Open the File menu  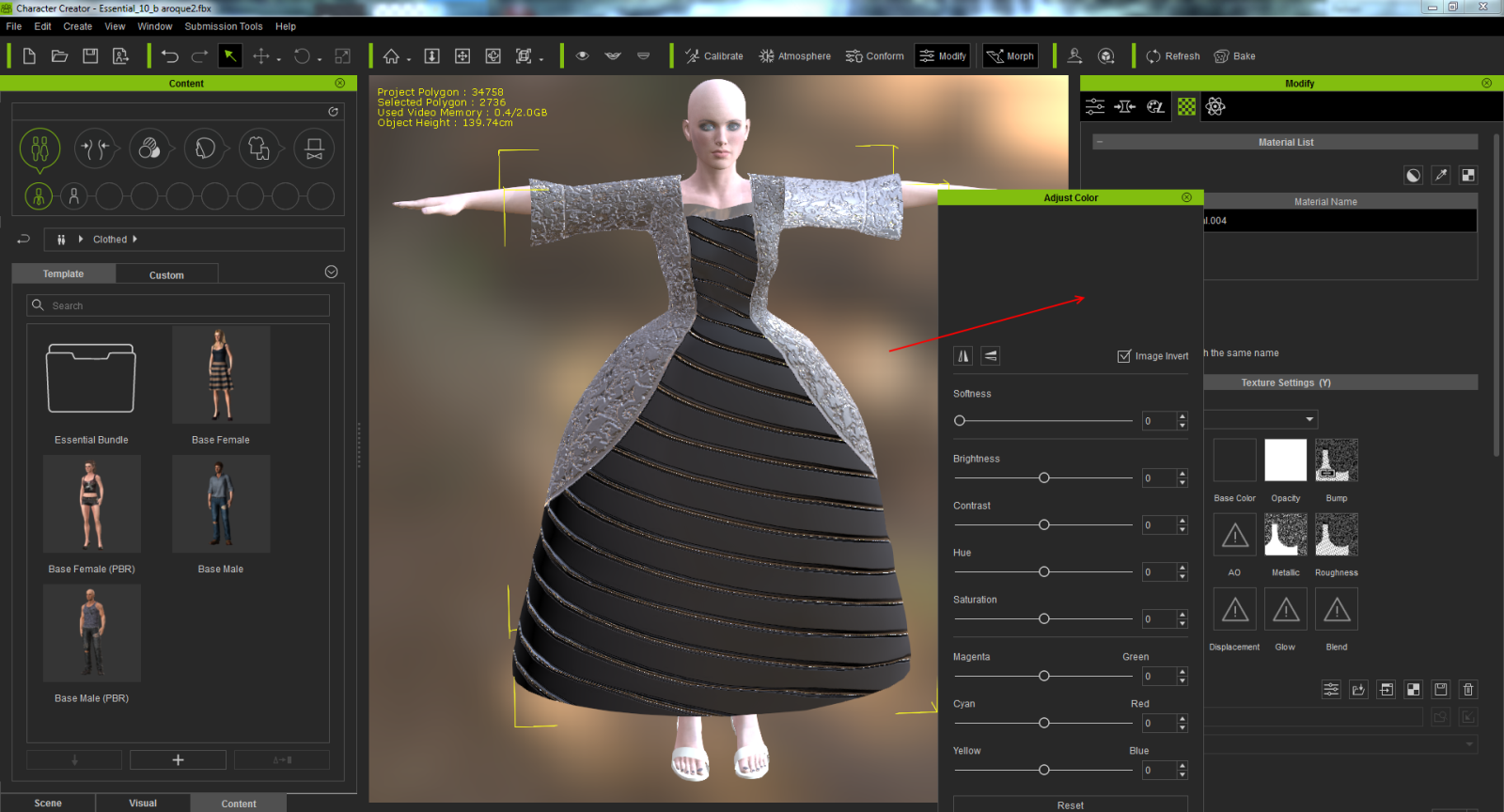pos(14,26)
